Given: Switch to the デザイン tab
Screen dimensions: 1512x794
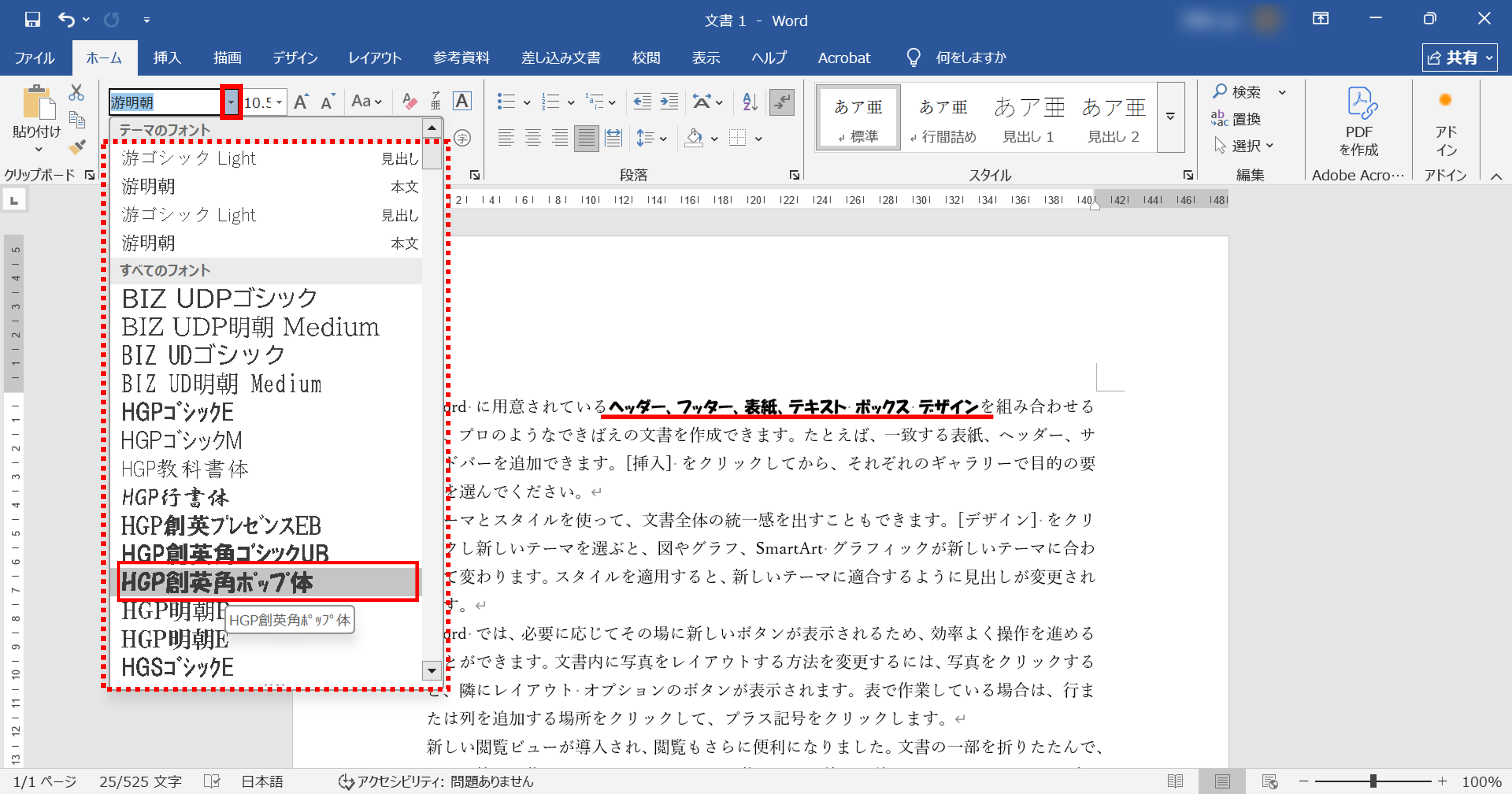Looking at the screenshot, I should [294, 57].
